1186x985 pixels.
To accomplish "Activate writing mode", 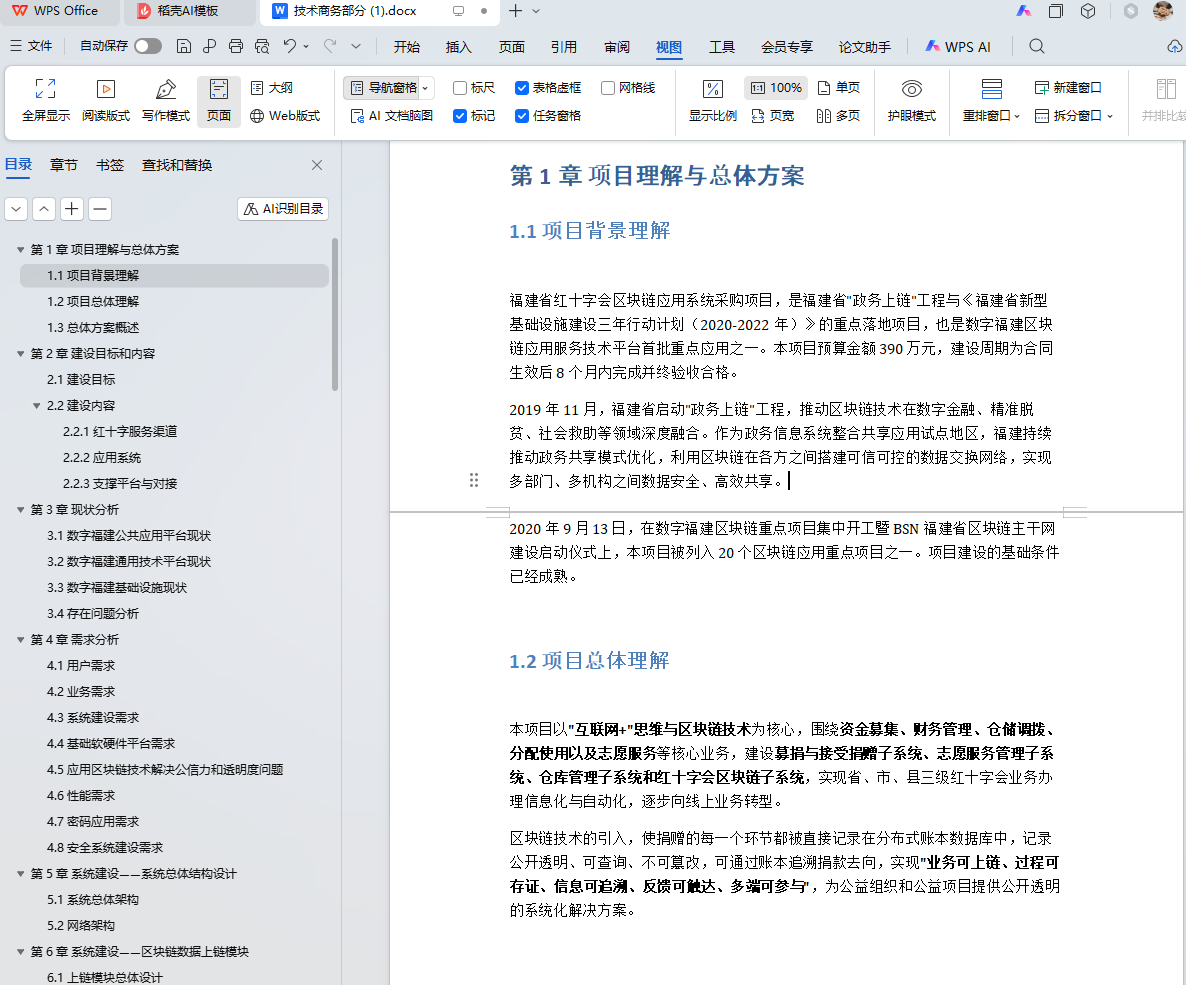I will pyautogui.click(x=166, y=101).
